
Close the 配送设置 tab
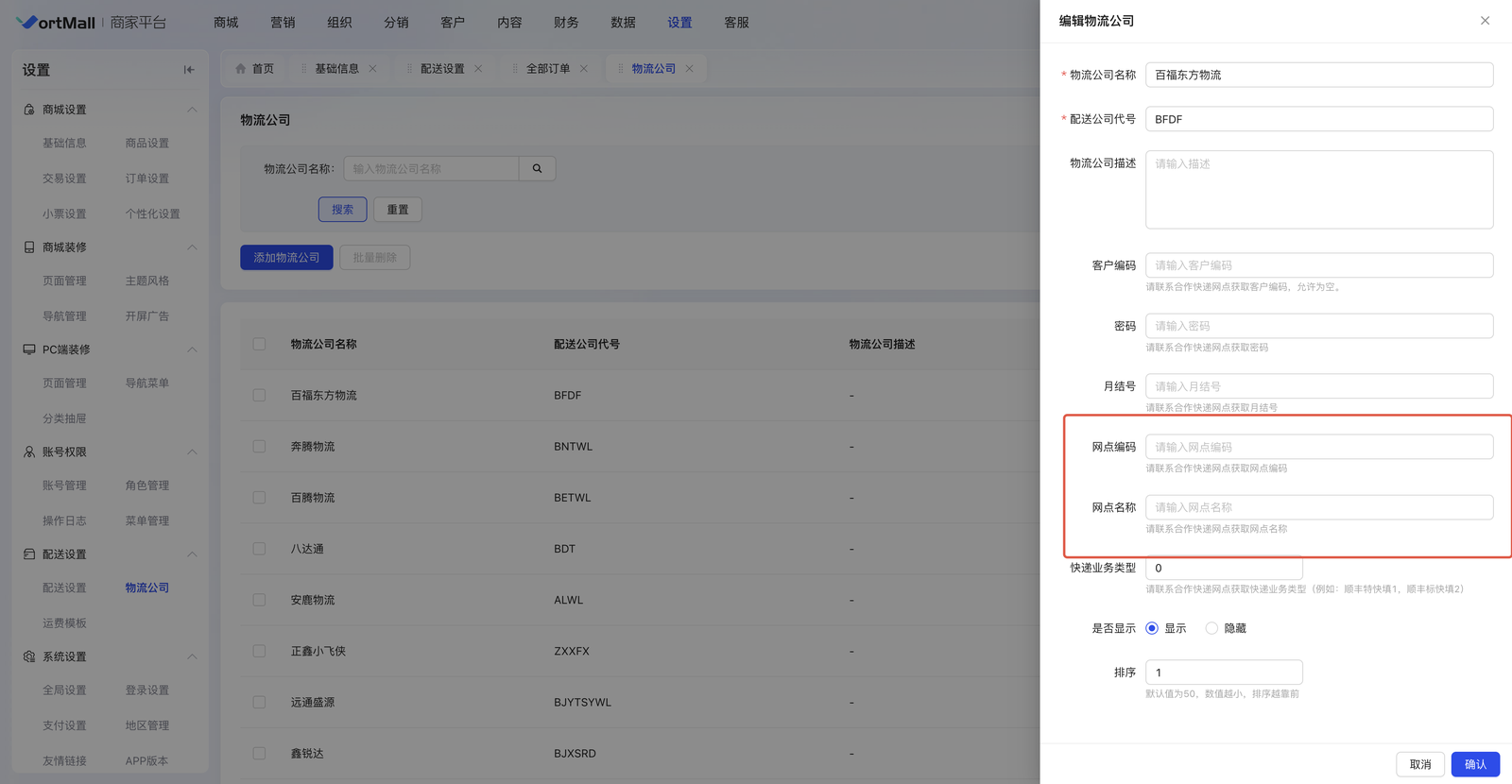(x=478, y=69)
